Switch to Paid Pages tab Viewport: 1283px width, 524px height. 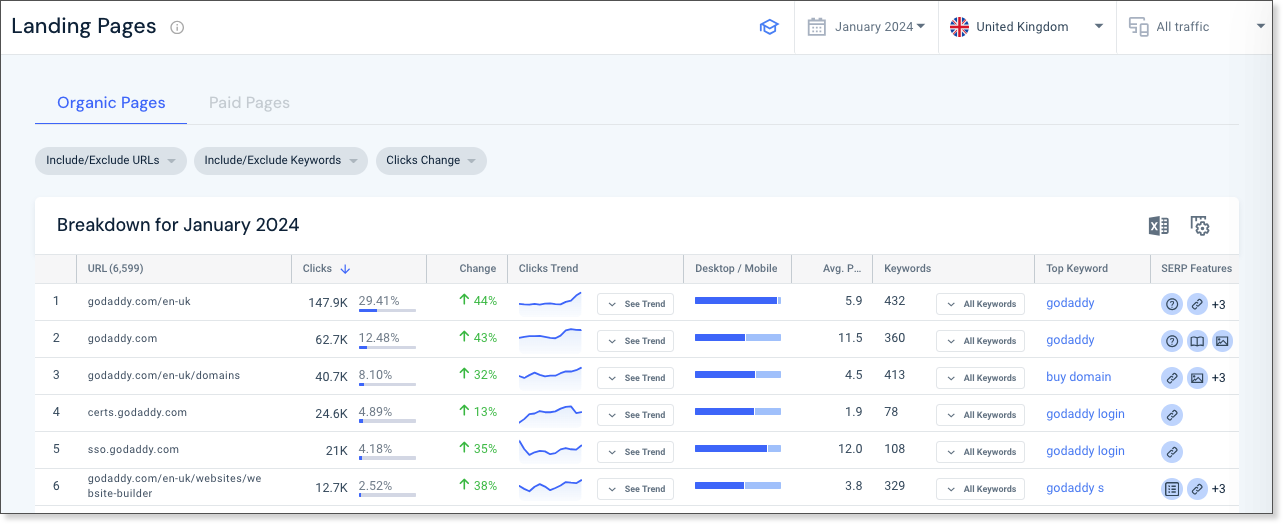pyautogui.click(x=249, y=103)
